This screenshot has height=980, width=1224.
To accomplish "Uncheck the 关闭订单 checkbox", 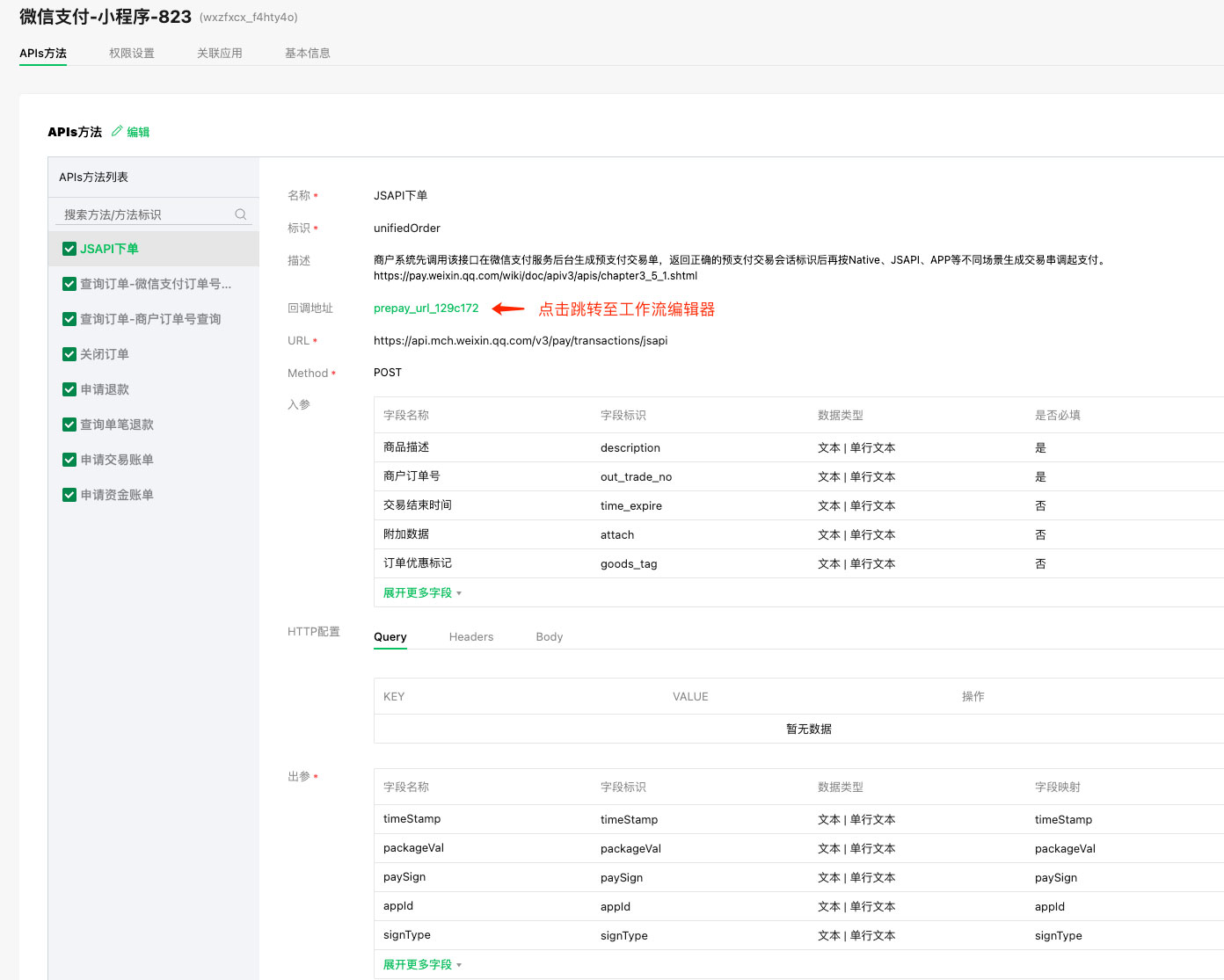I will [x=69, y=354].
